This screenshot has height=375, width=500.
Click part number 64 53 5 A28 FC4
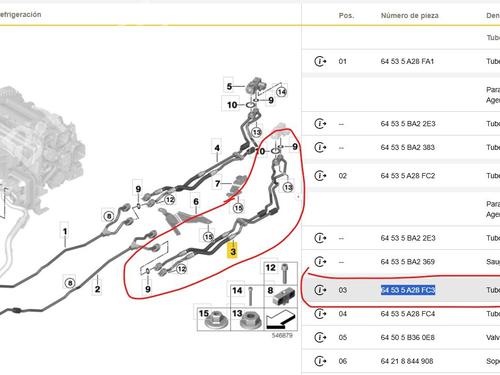pyautogui.click(x=408, y=314)
